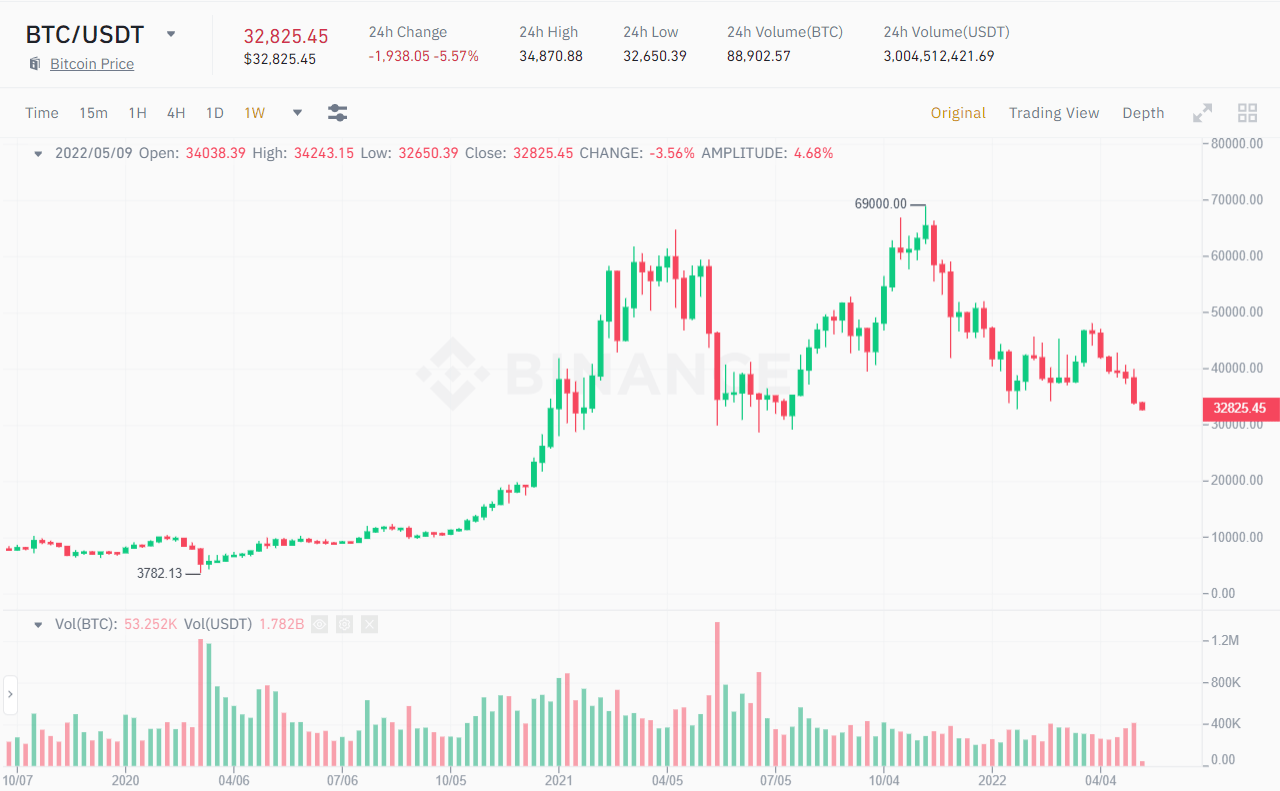Click the 10/04 date label on time axis
Image resolution: width=1280 pixels, height=791 pixels.
883,779
